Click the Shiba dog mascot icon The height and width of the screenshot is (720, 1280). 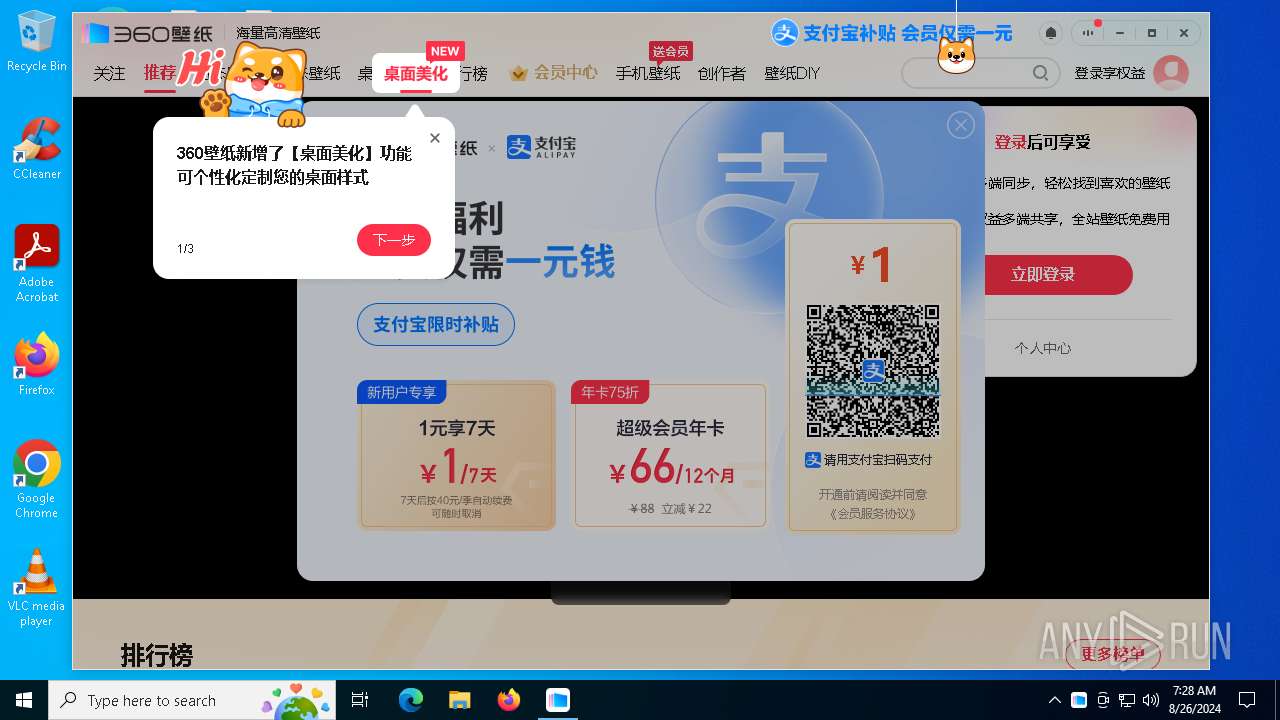pos(956,54)
